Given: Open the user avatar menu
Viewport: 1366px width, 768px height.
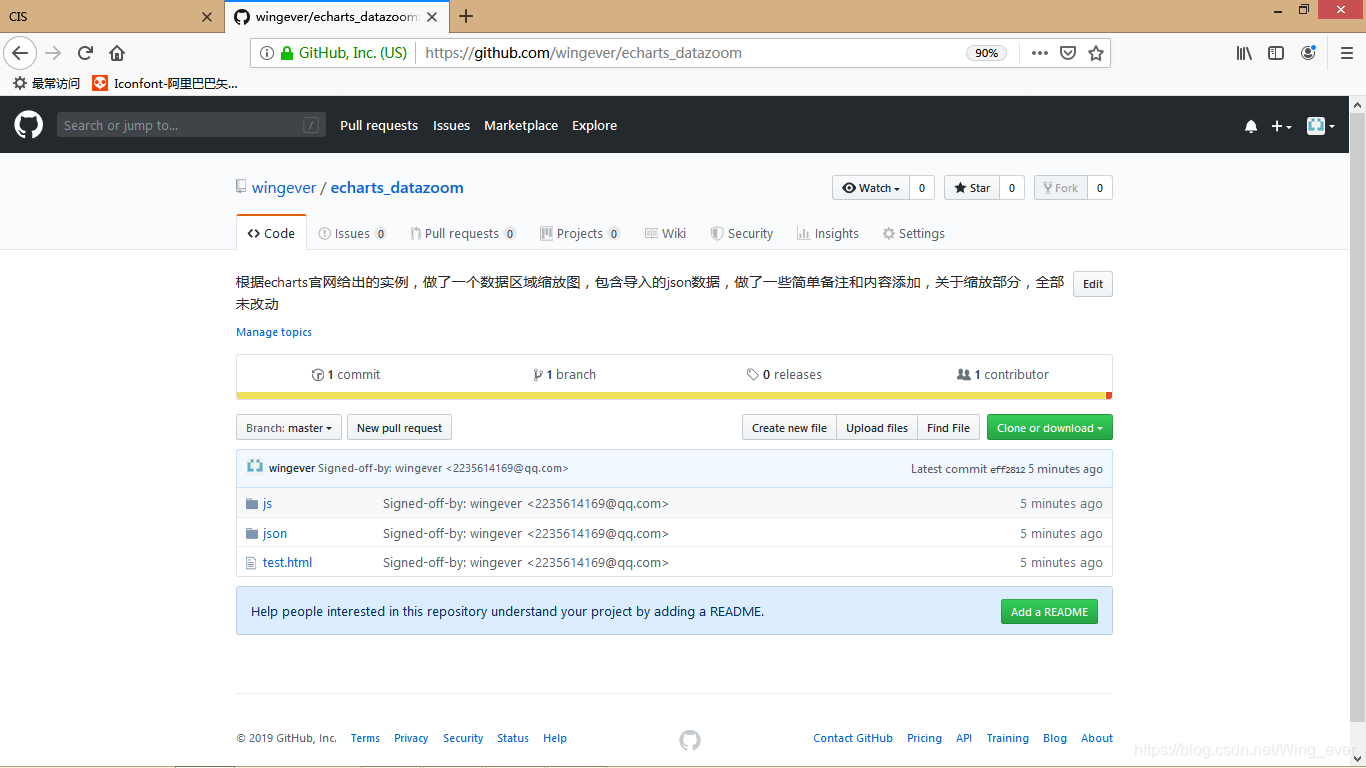Looking at the screenshot, I should (x=1321, y=126).
